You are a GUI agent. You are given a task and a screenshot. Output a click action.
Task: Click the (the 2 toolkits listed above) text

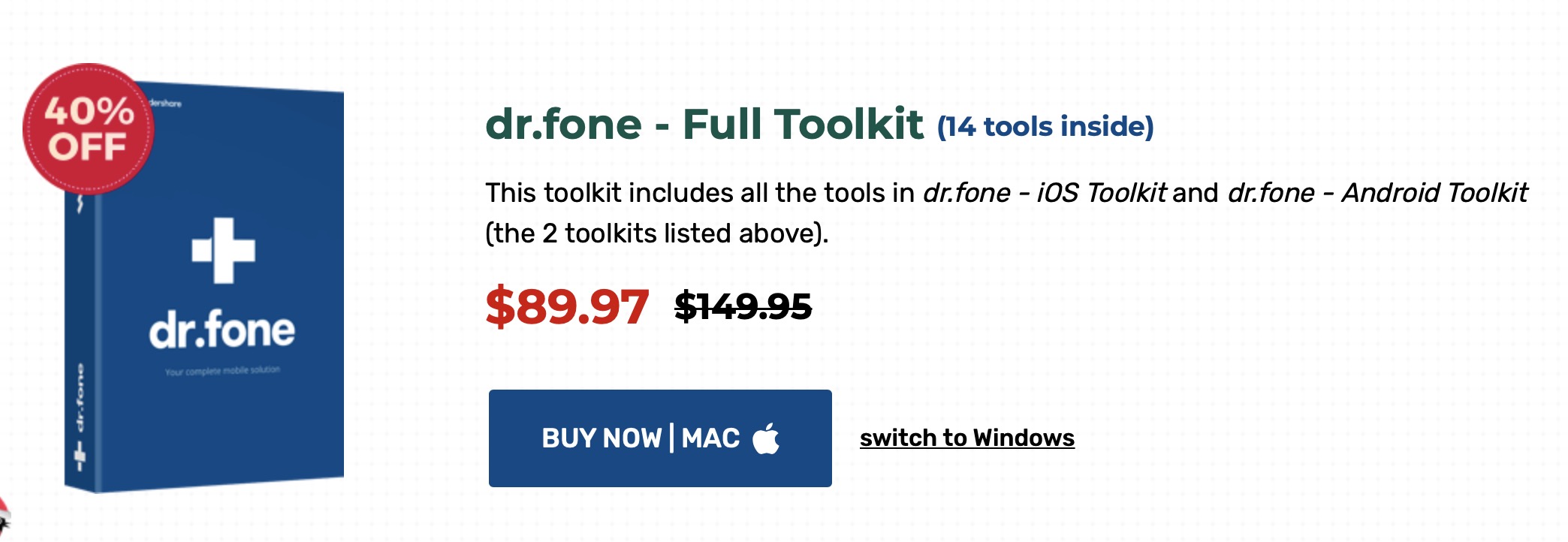click(x=656, y=233)
